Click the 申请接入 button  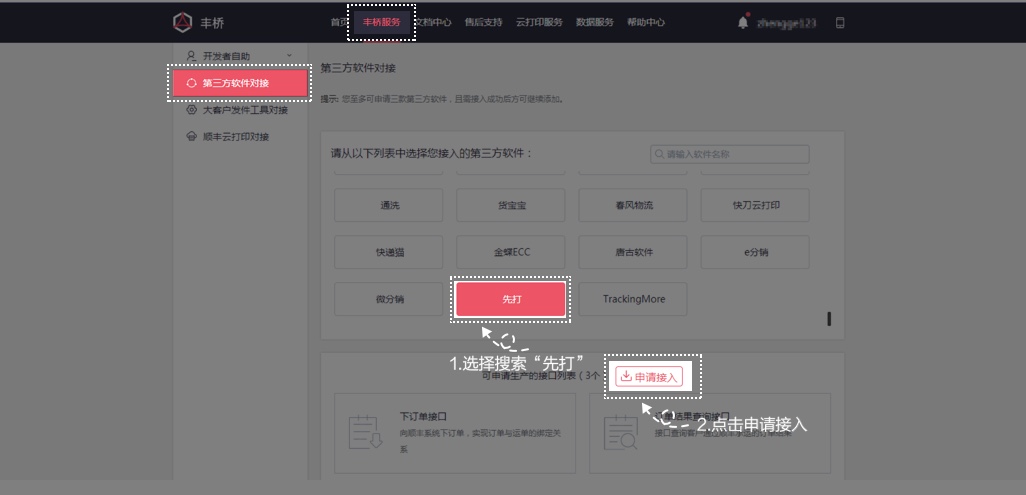click(649, 376)
